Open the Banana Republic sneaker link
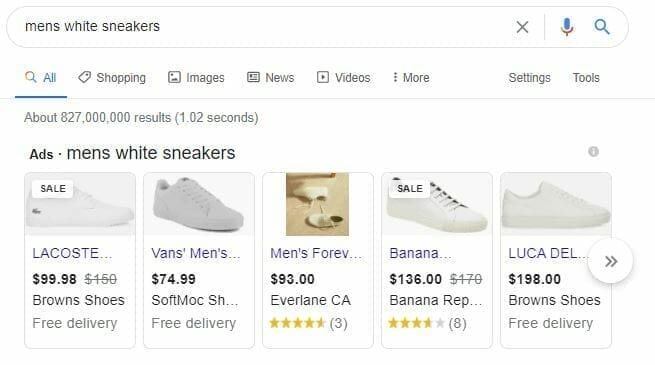The height and width of the screenshot is (365, 655). click(420, 253)
